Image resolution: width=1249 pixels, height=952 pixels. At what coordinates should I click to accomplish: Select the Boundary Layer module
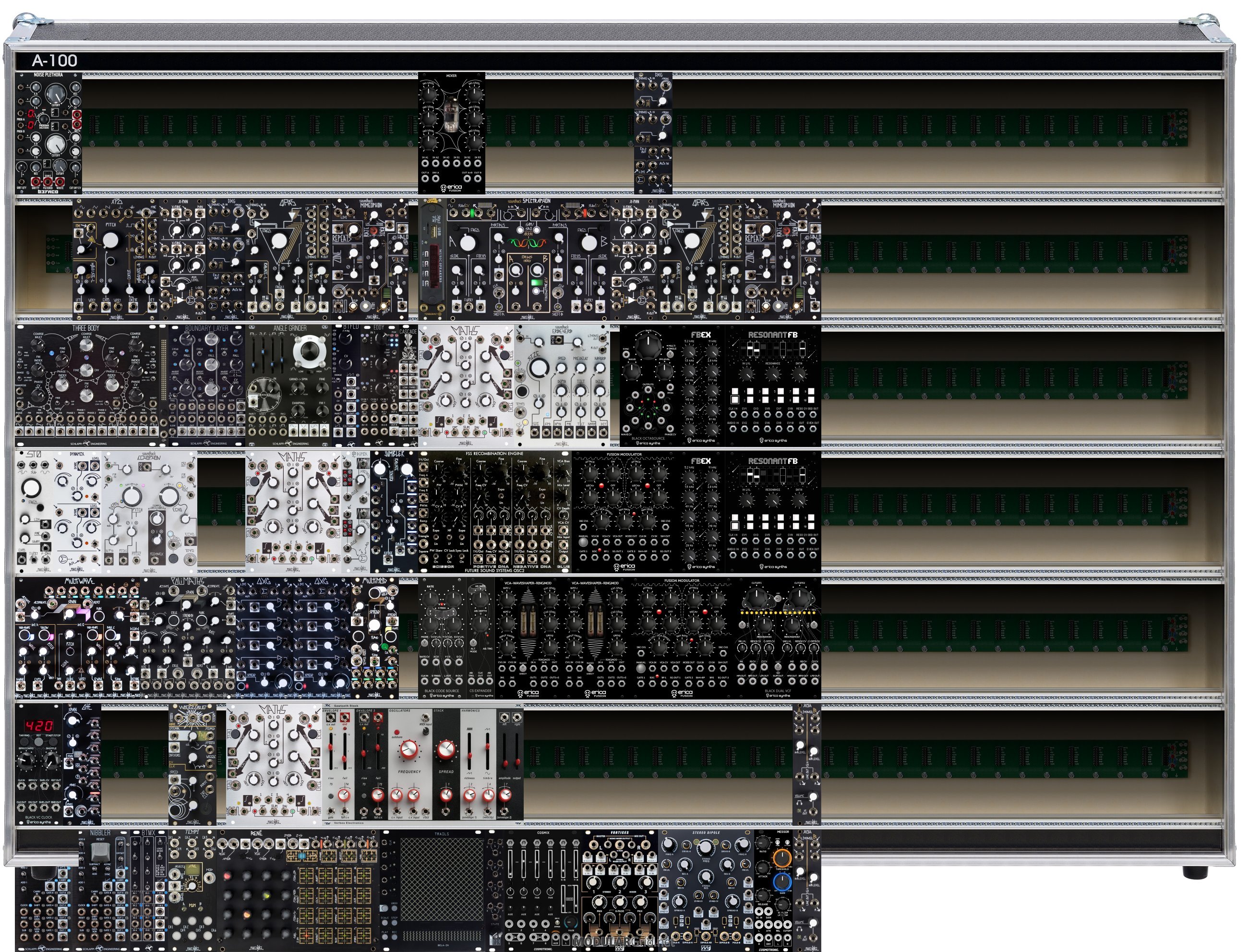click(207, 386)
